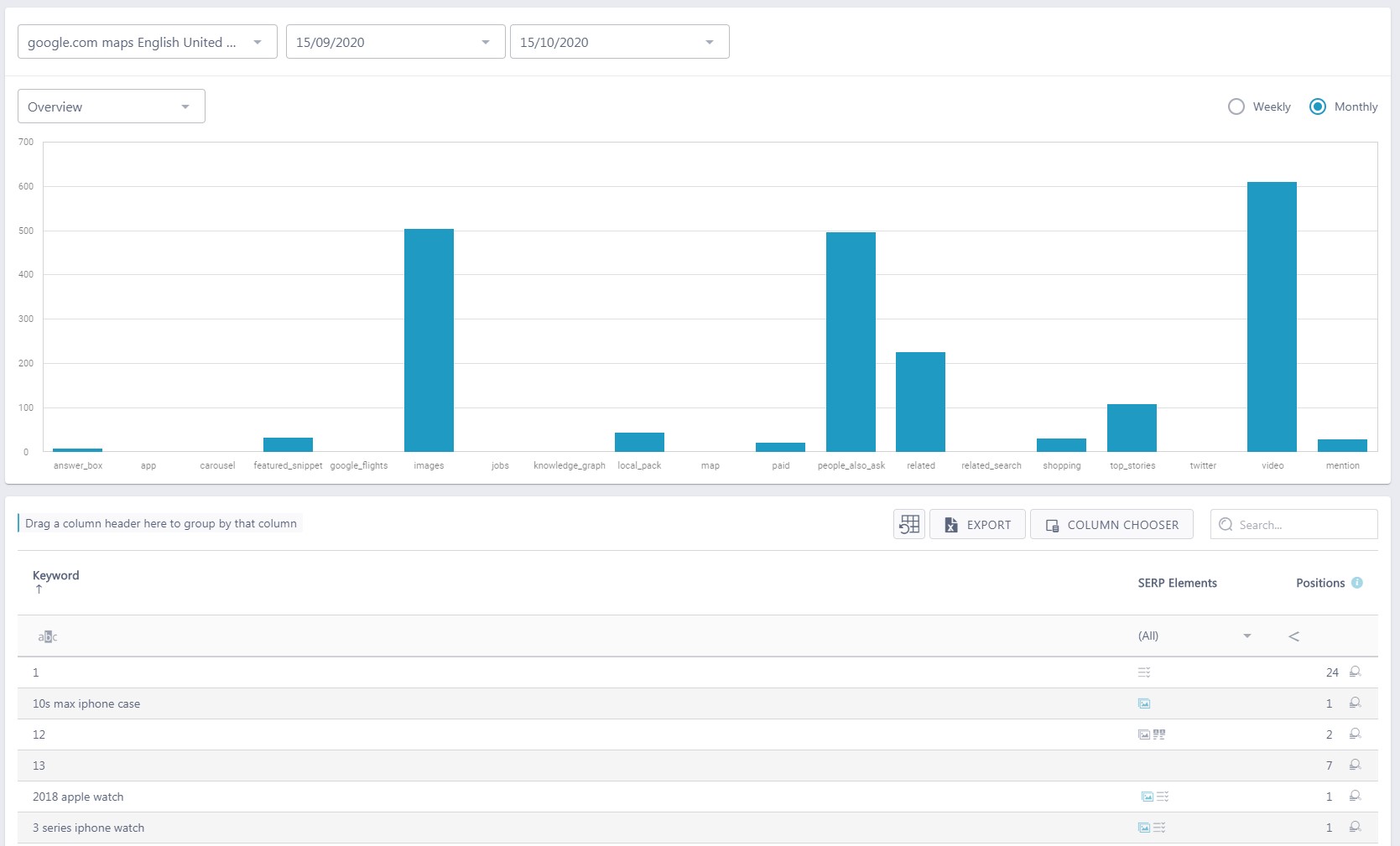This screenshot has width=1400, height=846.
Task: Click the position value 7 in row '13'
Action: 1329,766
